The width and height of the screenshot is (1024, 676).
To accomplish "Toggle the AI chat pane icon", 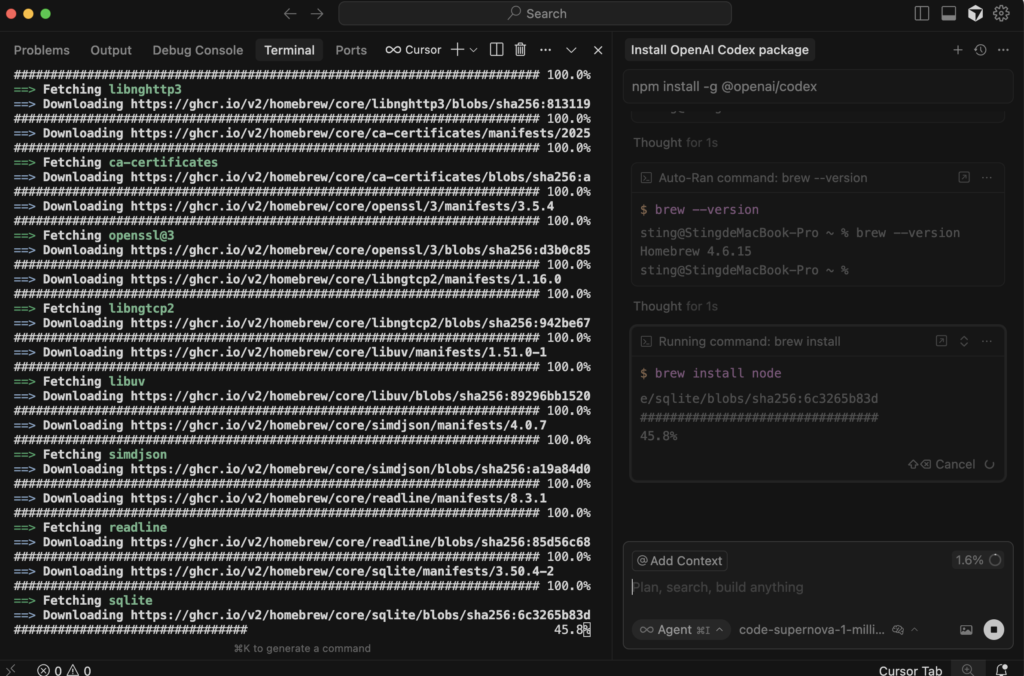I will click(974, 13).
